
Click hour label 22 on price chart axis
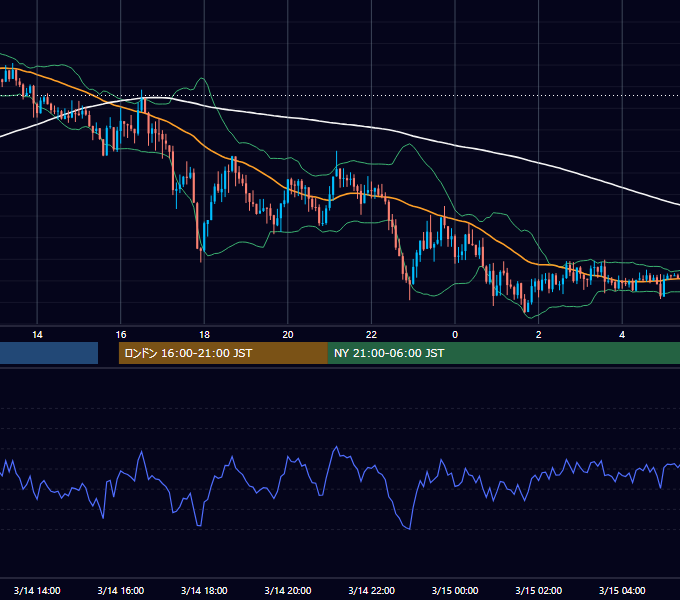(371, 335)
